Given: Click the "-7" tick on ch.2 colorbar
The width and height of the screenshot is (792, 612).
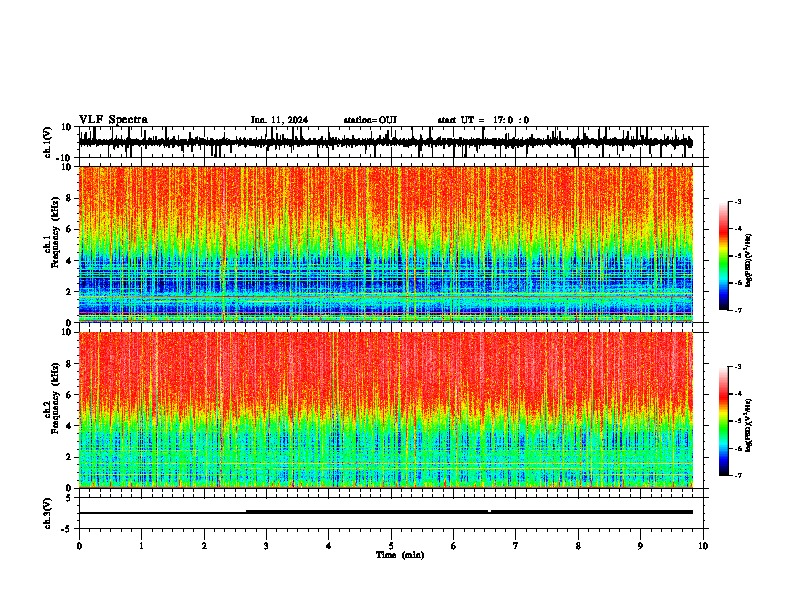Looking at the screenshot, I should tap(738, 476).
